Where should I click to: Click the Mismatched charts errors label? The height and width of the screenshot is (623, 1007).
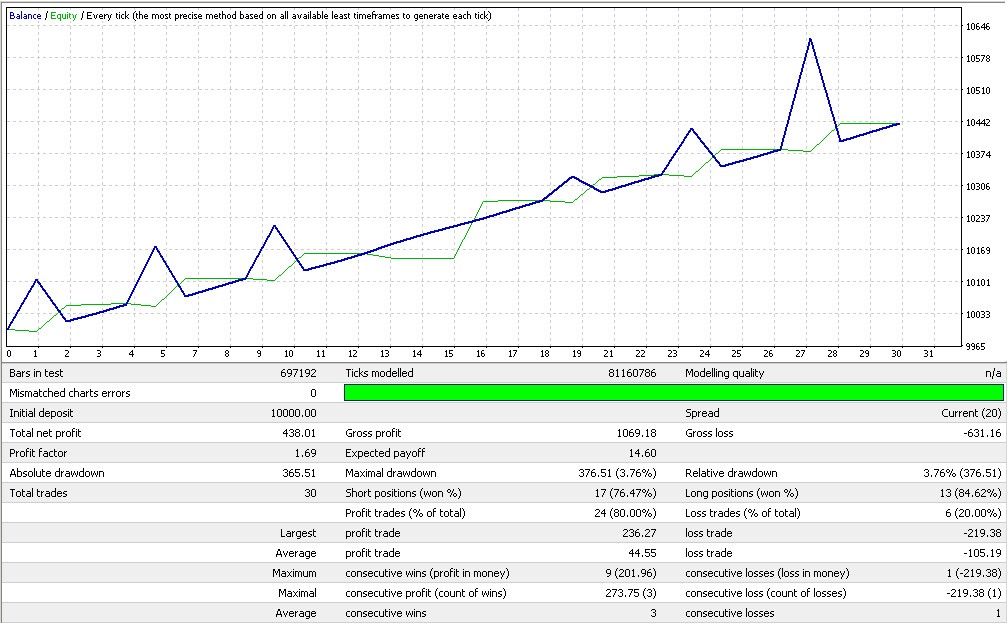pyautogui.click(x=69, y=393)
